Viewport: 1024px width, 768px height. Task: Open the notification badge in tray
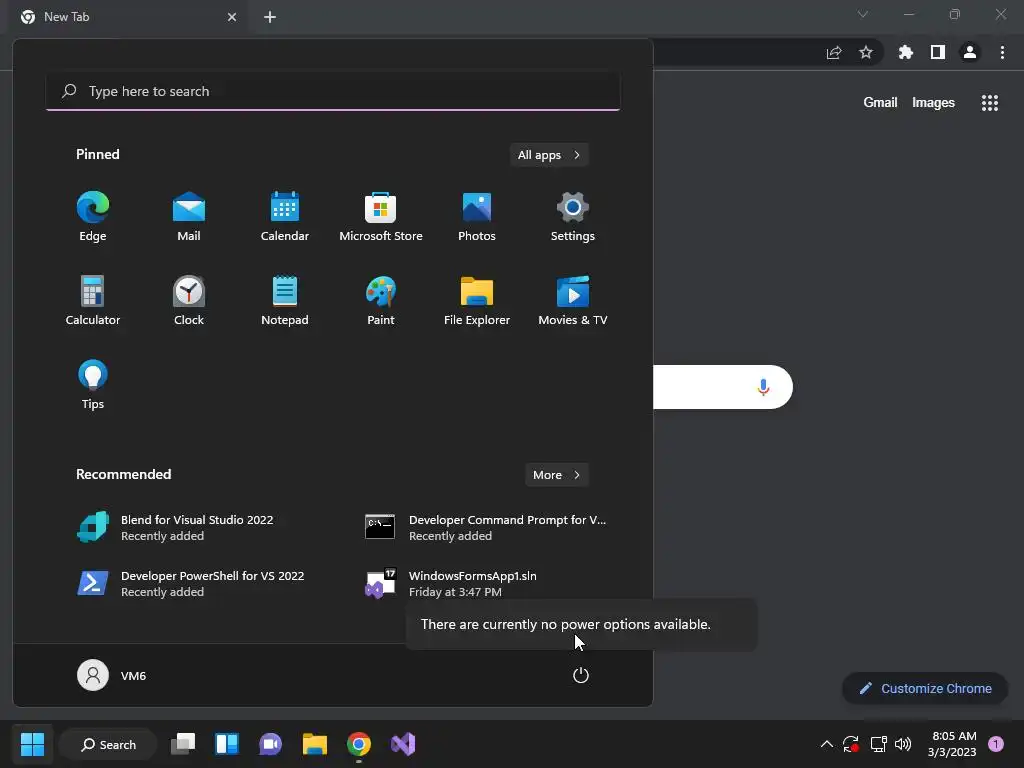(x=996, y=744)
